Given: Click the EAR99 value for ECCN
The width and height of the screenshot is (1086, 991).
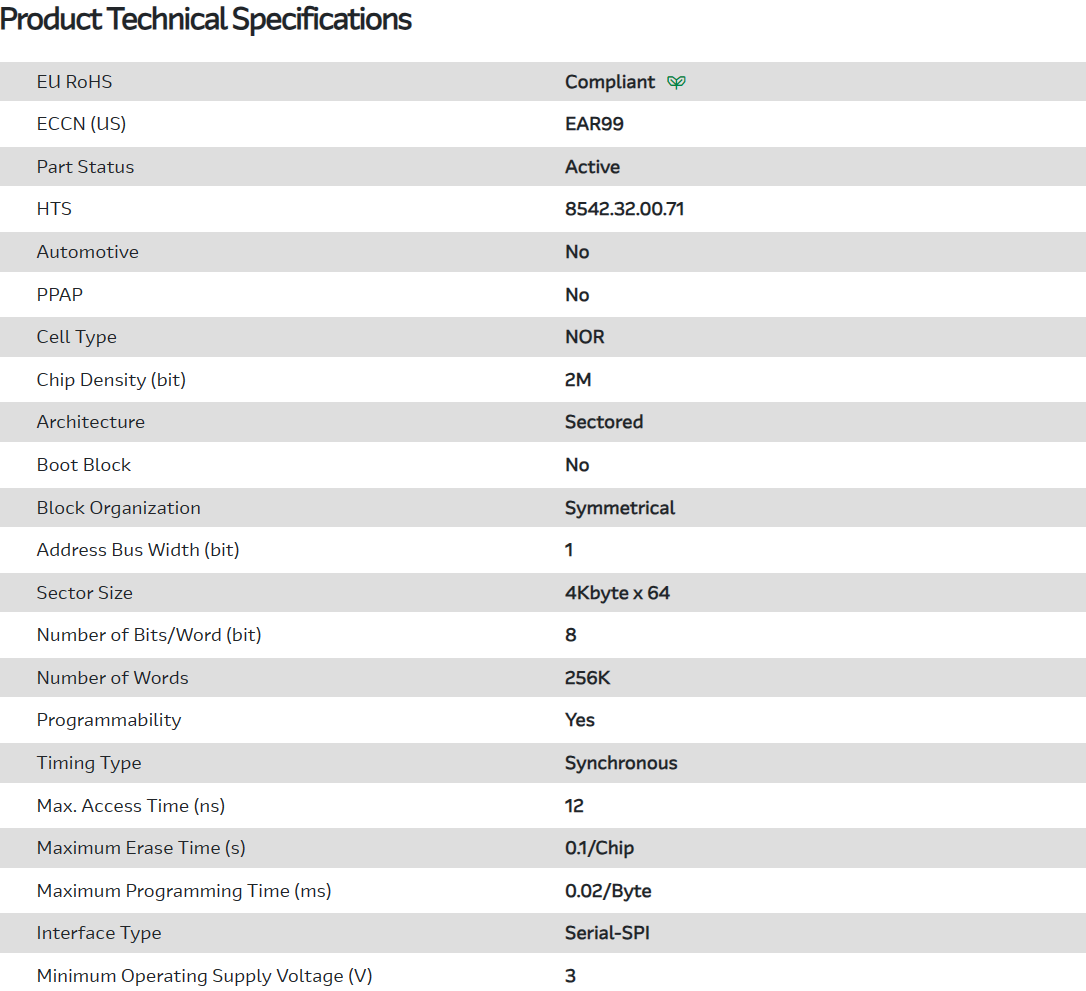Looking at the screenshot, I should [594, 124].
